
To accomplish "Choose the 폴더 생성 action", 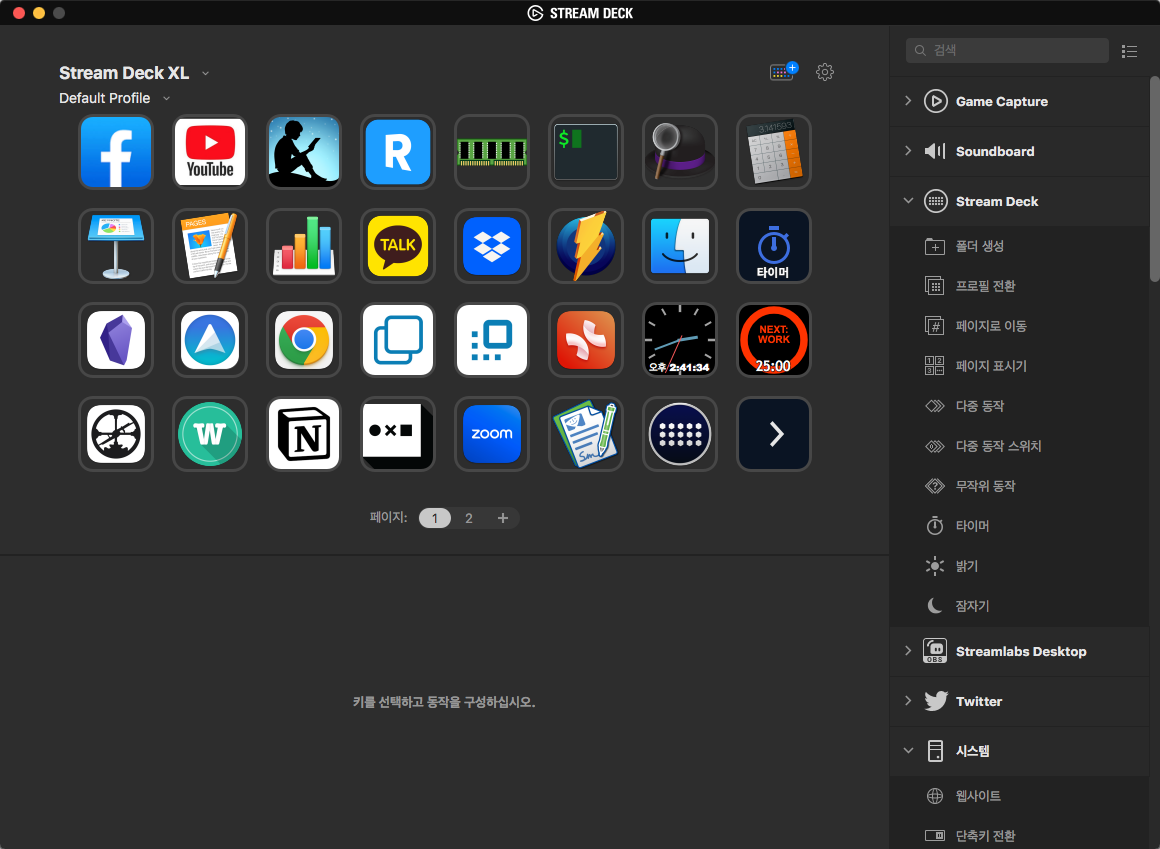I will tap(1020, 246).
